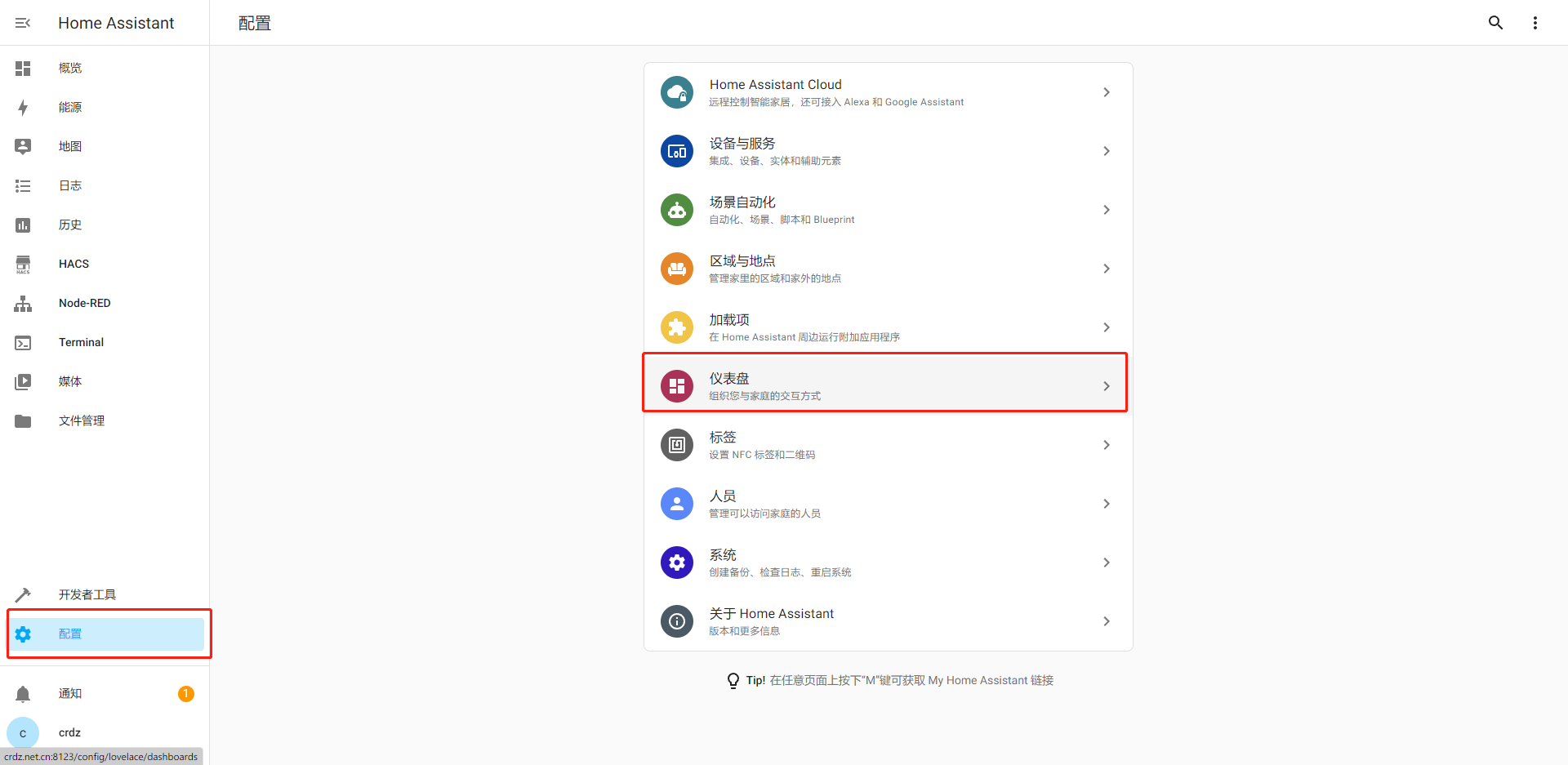The height and width of the screenshot is (765, 1568).
Task: Open search with the magnifier icon
Action: click(1495, 23)
